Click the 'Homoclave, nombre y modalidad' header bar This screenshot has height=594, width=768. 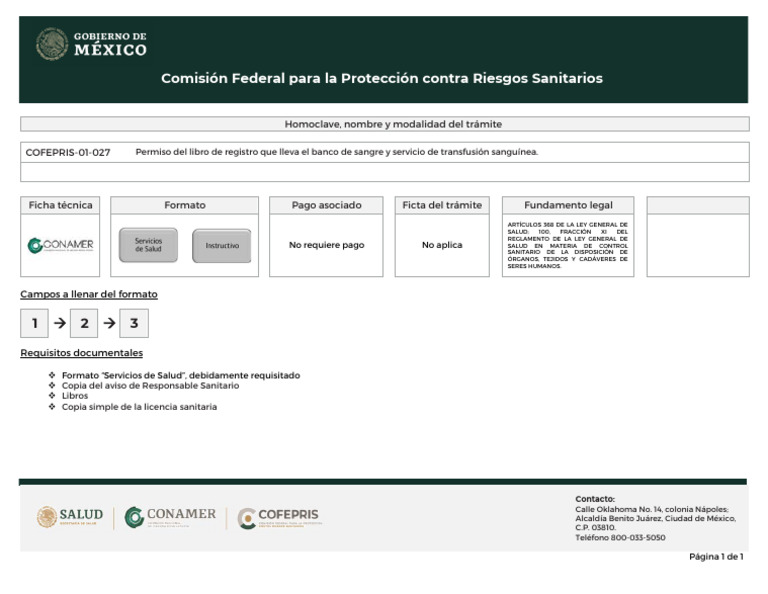pyautogui.click(x=384, y=124)
